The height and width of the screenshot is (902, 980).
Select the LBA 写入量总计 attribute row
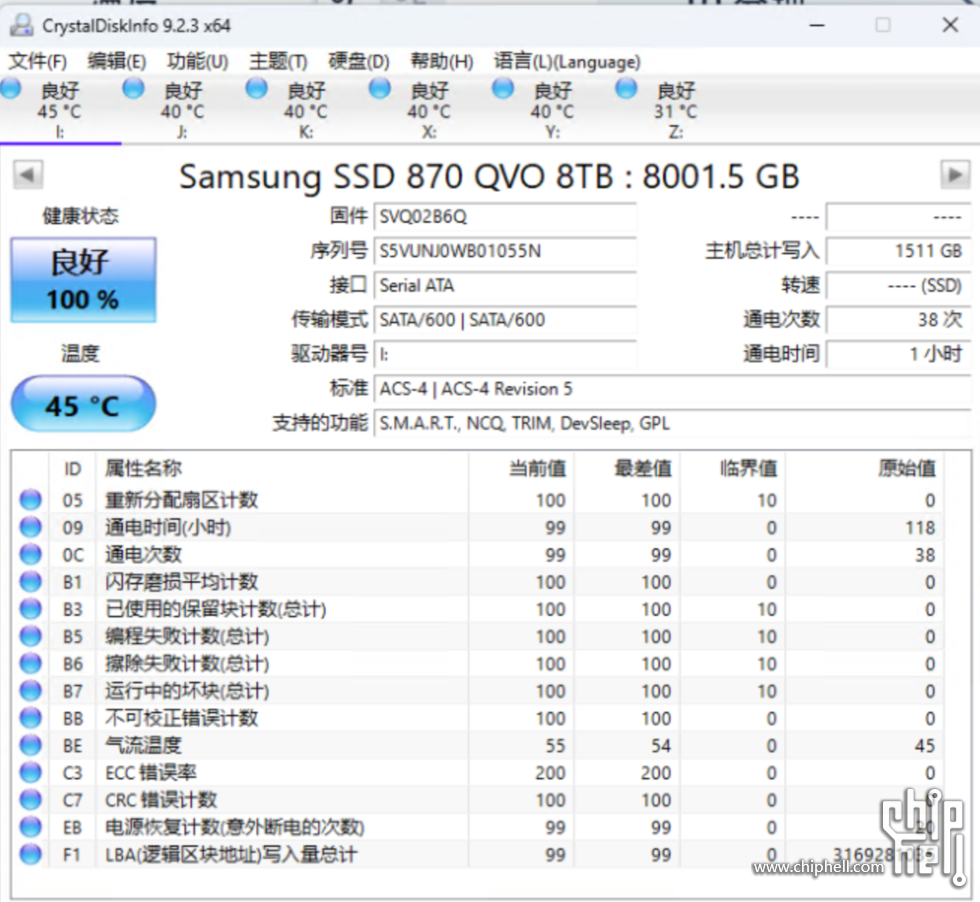(x=478, y=854)
